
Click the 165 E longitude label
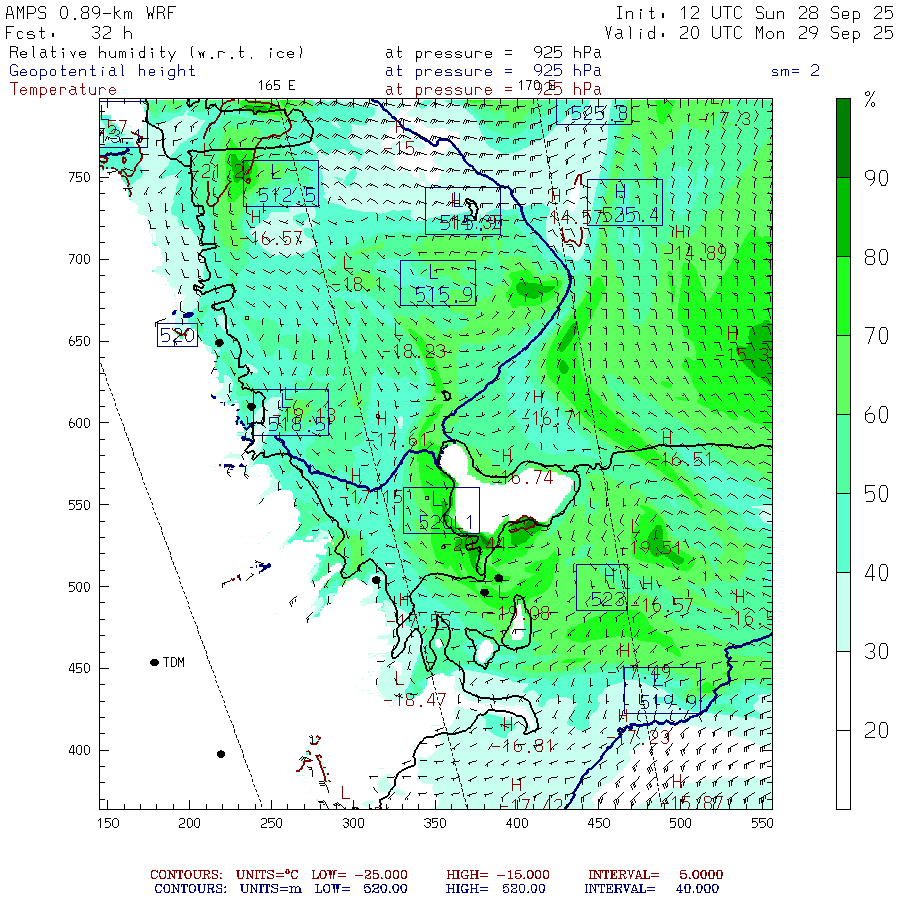tap(277, 85)
